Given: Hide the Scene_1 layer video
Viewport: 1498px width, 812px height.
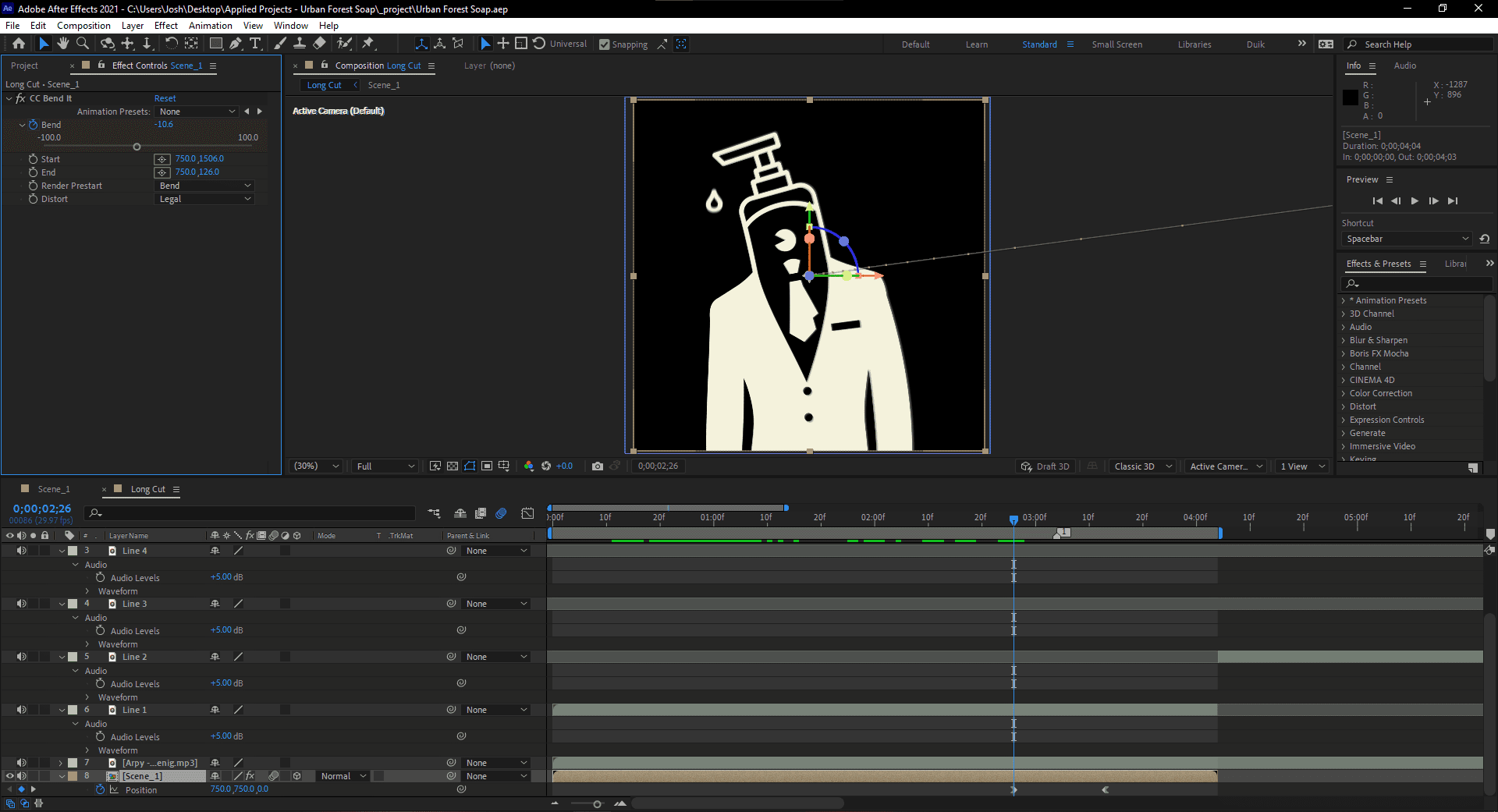Looking at the screenshot, I should (9, 776).
